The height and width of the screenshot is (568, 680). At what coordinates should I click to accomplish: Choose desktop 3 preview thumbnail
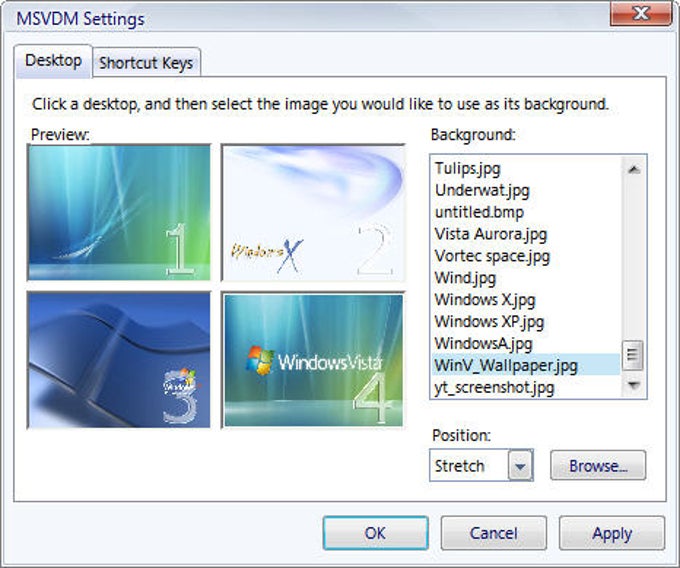pos(119,360)
